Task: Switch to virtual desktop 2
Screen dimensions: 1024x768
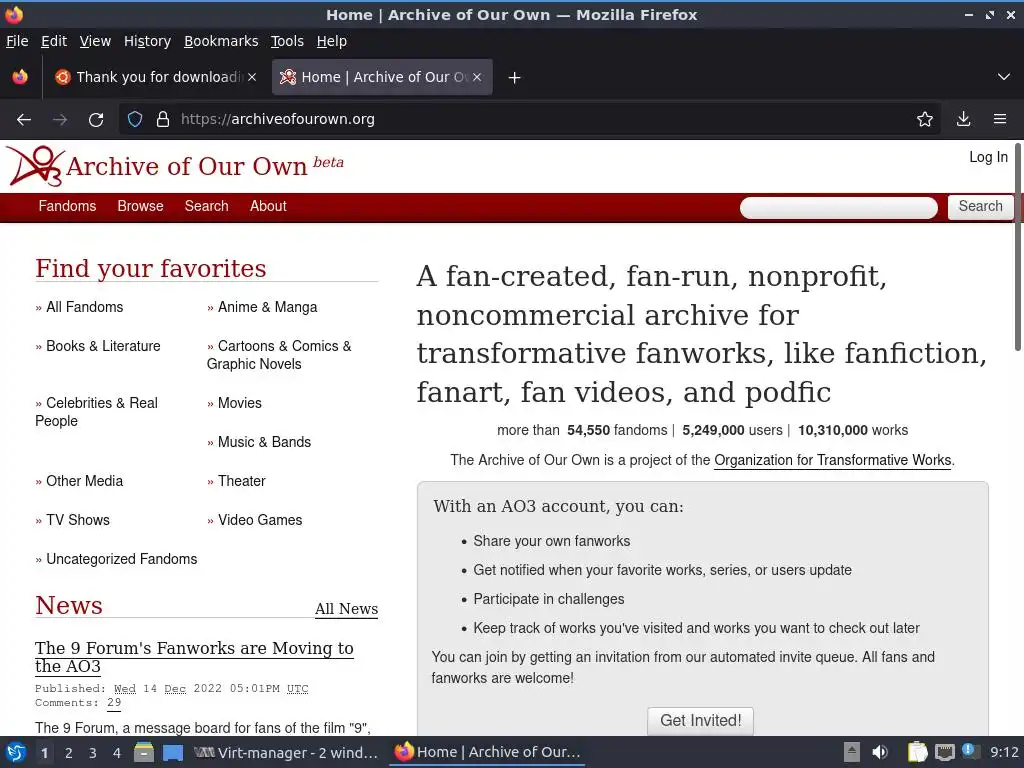Action: tap(69, 753)
